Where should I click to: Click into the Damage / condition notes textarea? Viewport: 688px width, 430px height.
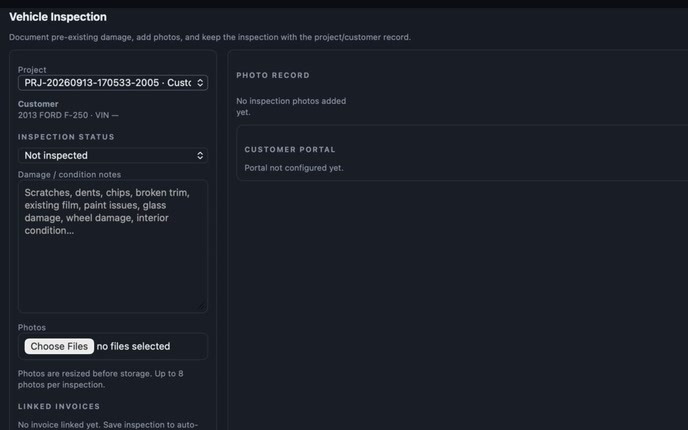click(x=113, y=246)
